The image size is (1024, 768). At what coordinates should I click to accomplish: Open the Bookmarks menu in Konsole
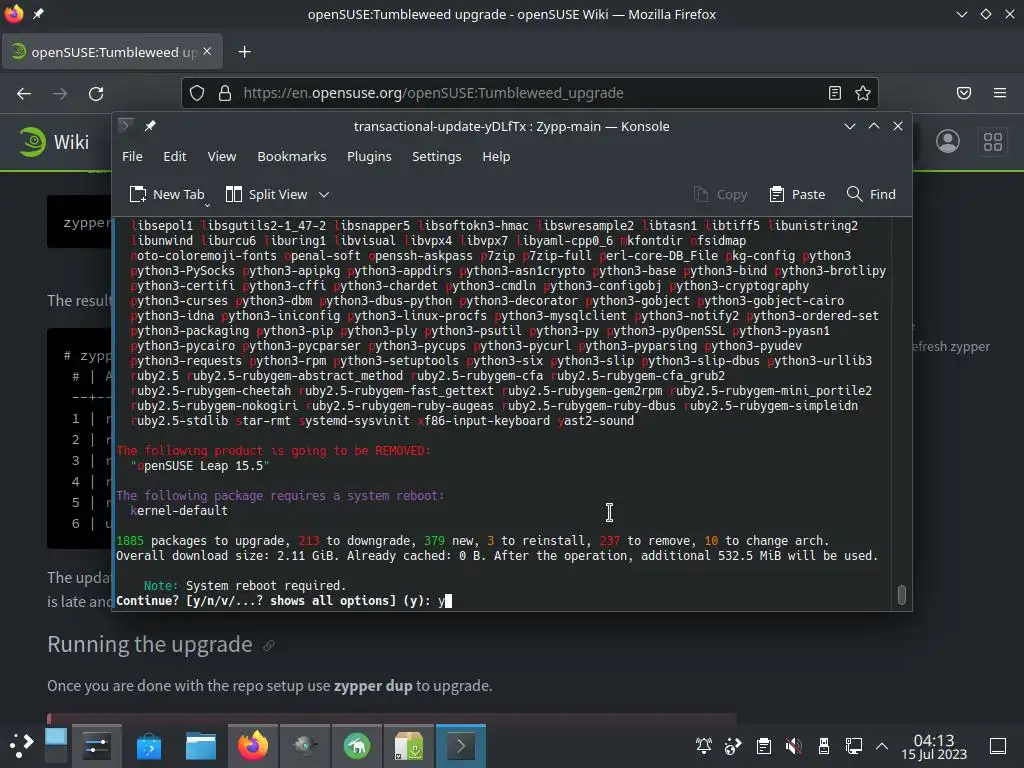pos(291,157)
